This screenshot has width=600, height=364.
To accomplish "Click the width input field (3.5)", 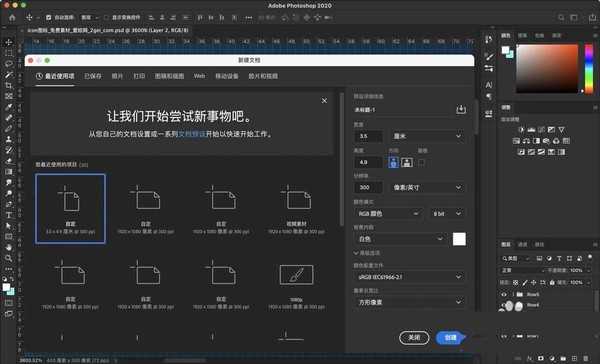I will point(368,136).
